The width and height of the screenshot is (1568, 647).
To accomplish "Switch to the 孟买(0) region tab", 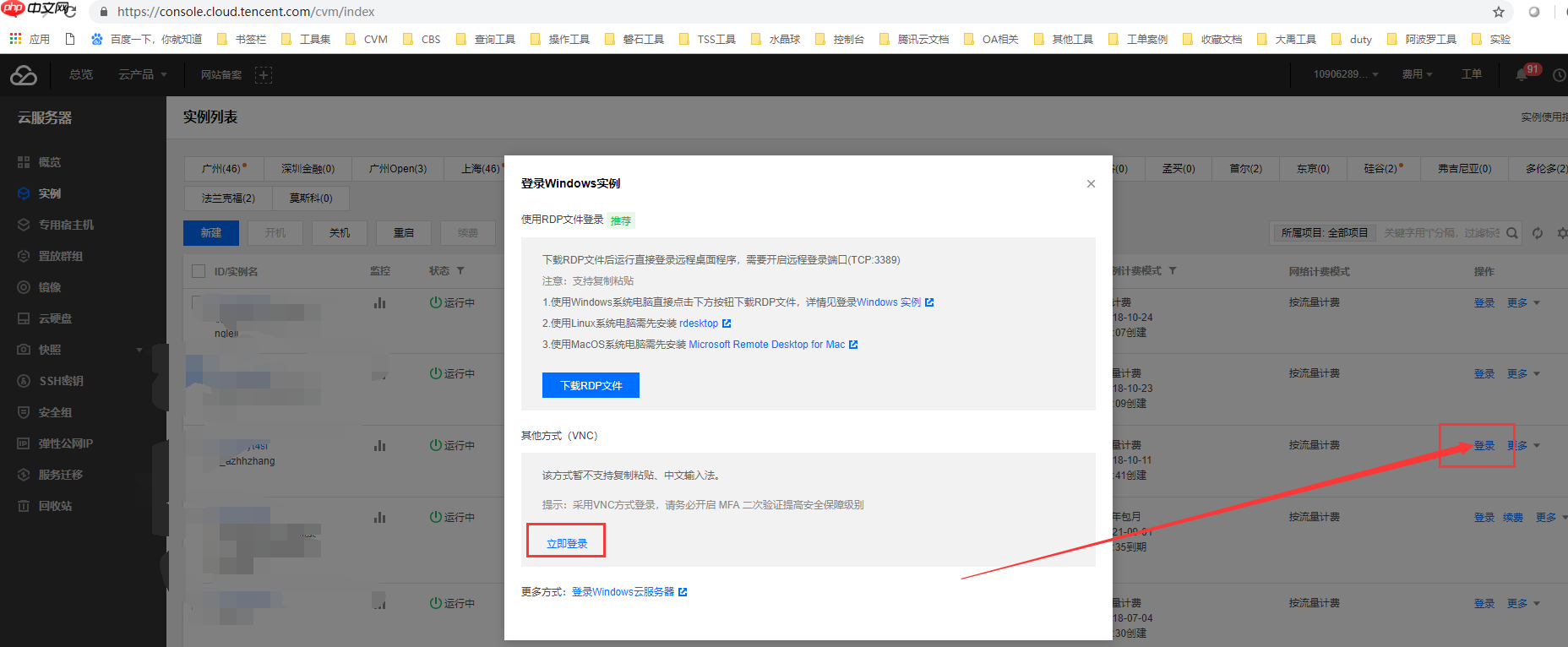I will [1179, 169].
